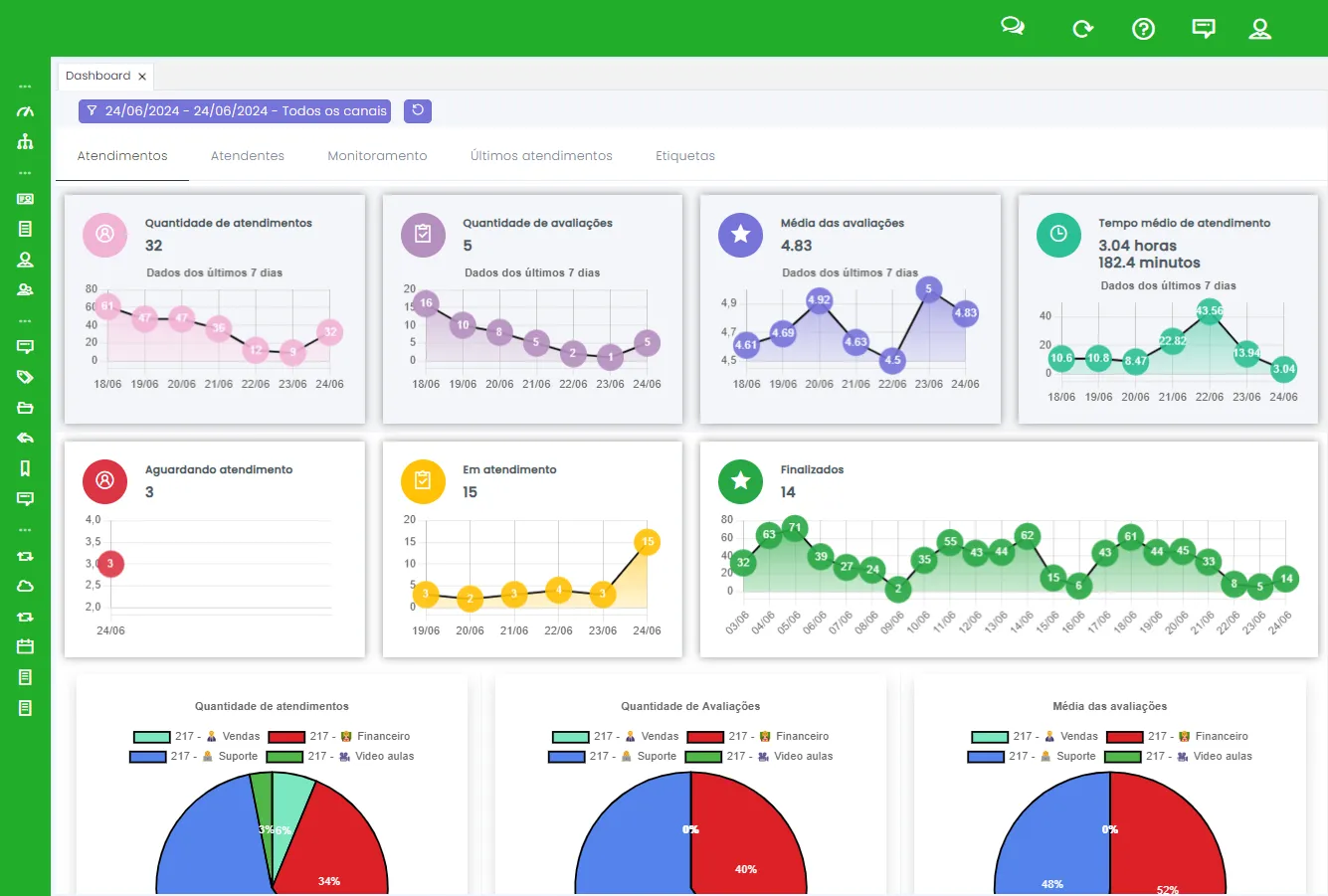Click Suporte color swatch in Média das avaliações legend
This screenshot has height=896, width=1328.
click(x=986, y=757)
